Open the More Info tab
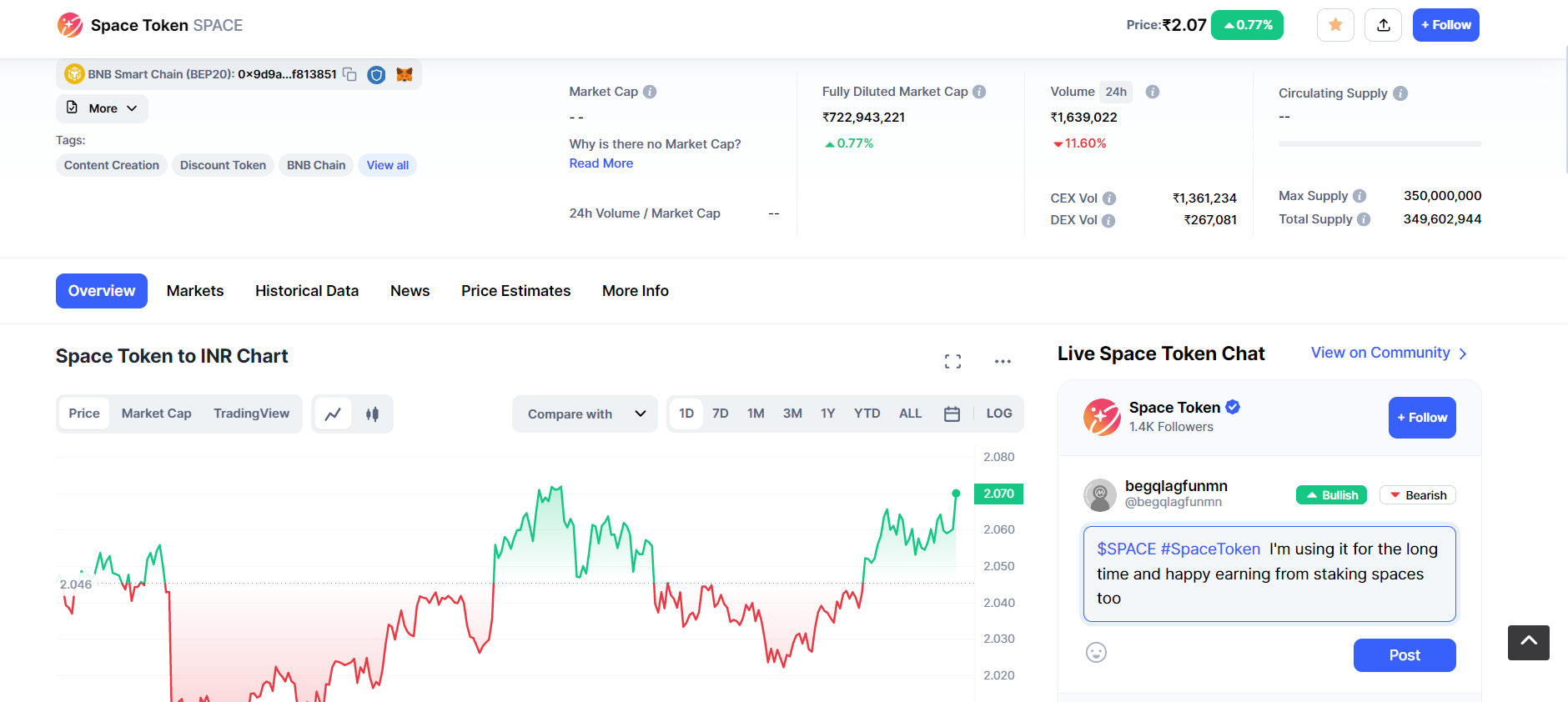 [x=636, y=291]
